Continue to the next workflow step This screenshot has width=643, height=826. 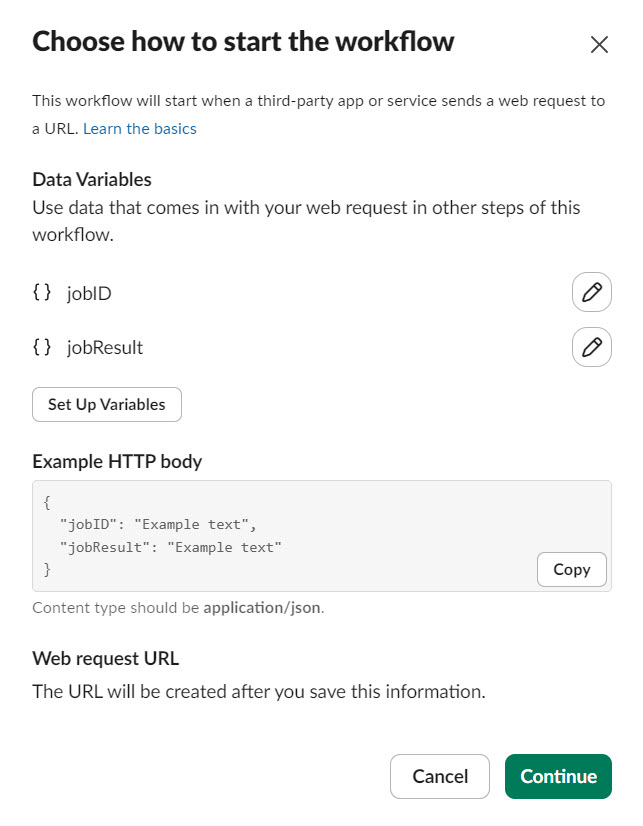[558, 776]
